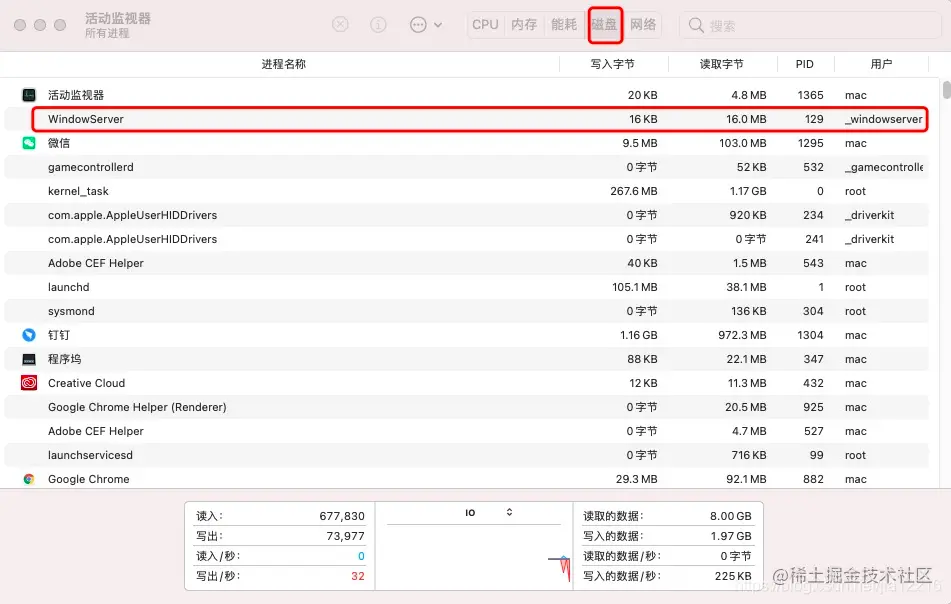Switch to the CPU tab
951x604 pixels.
pyautogui.click(x=485, y=25)
